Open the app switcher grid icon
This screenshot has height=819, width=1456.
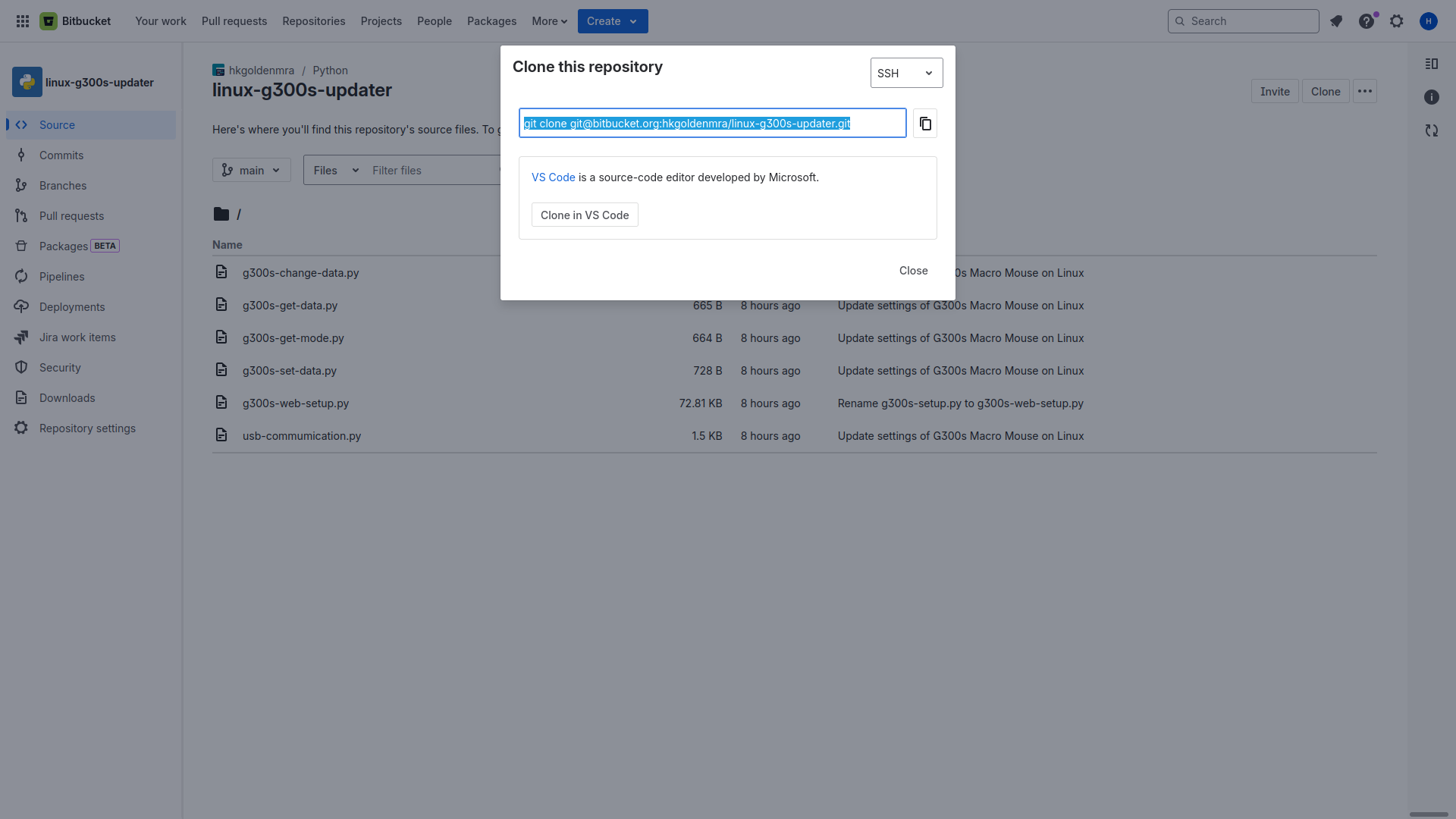(23, 21)
